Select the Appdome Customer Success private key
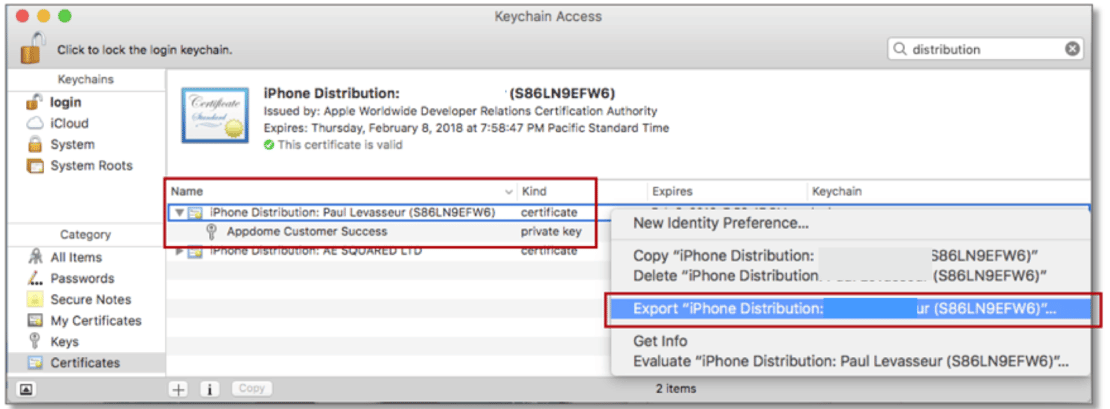This screenshot has height=409, width=1110. point(306,231)
